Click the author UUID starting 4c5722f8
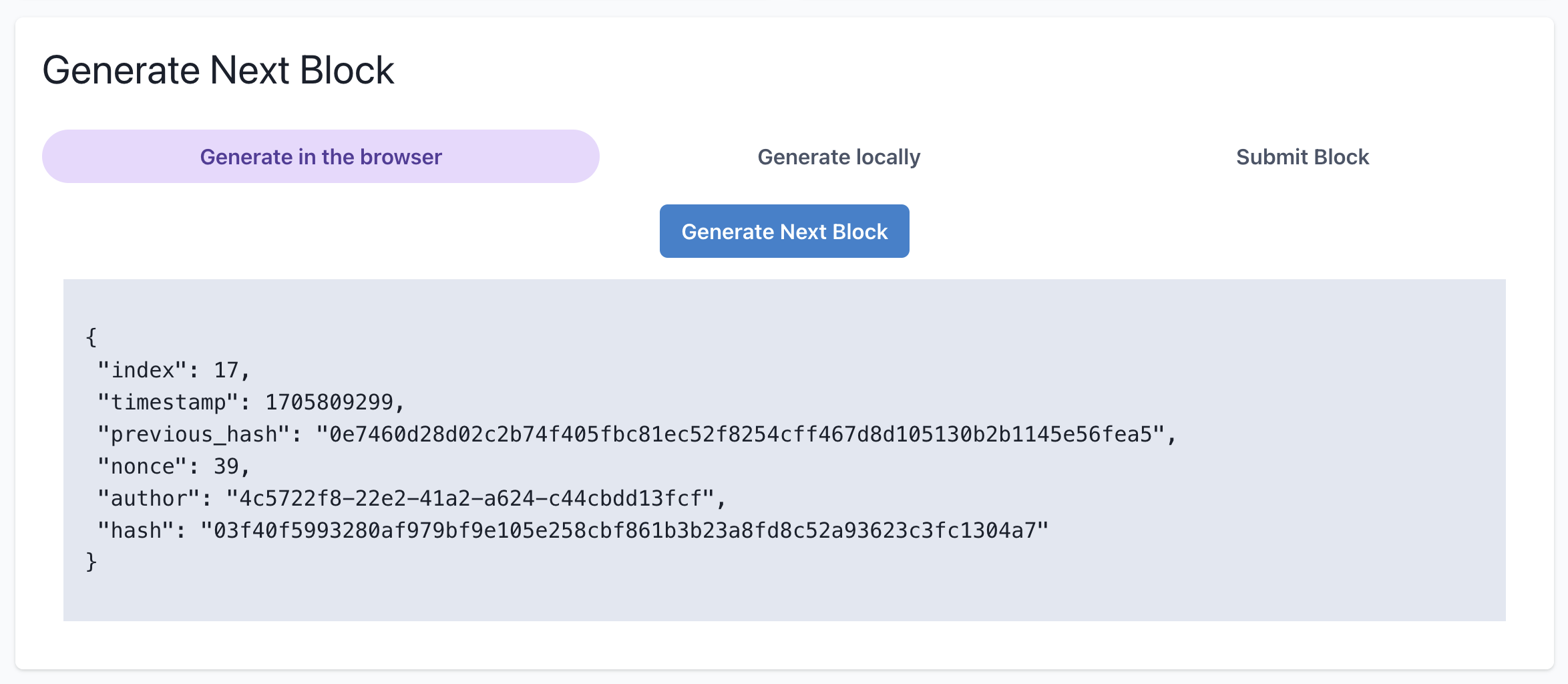1568x684 pixels. click(x=470, y=498)
